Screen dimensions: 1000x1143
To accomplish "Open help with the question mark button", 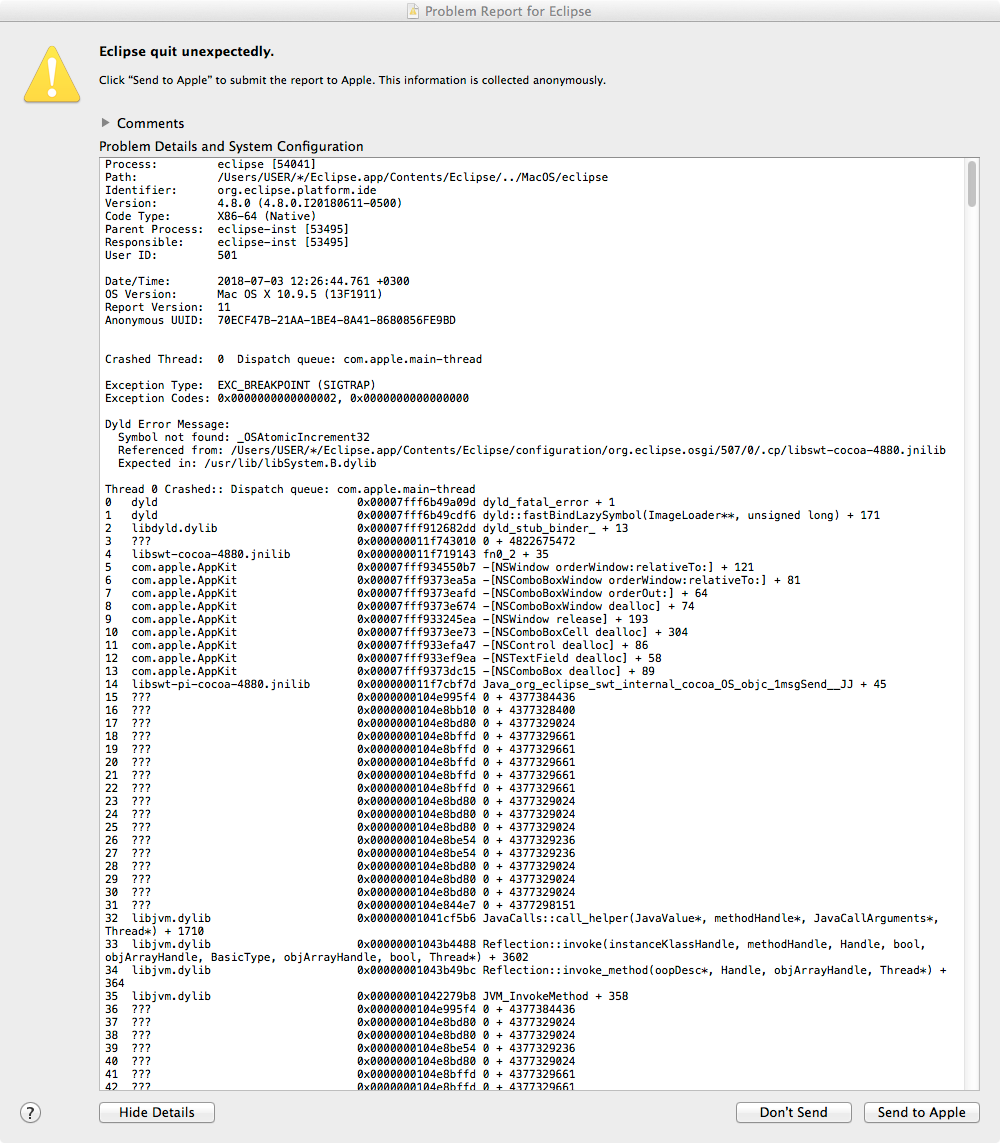I will (x=30, y=1112).
